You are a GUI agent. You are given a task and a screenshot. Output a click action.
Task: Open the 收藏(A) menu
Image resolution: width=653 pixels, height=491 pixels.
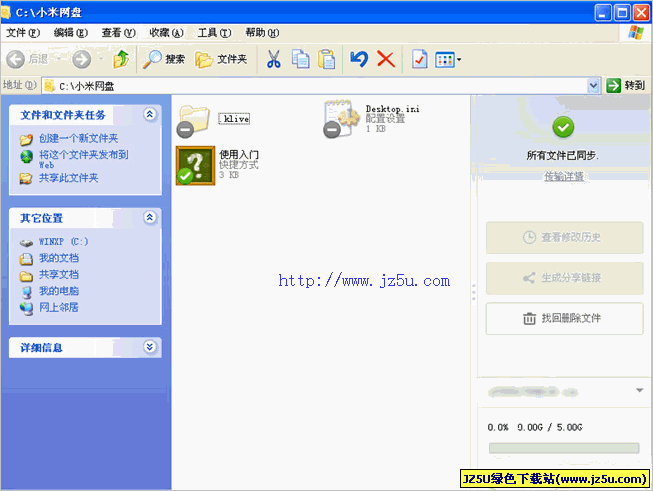(167, 32)
